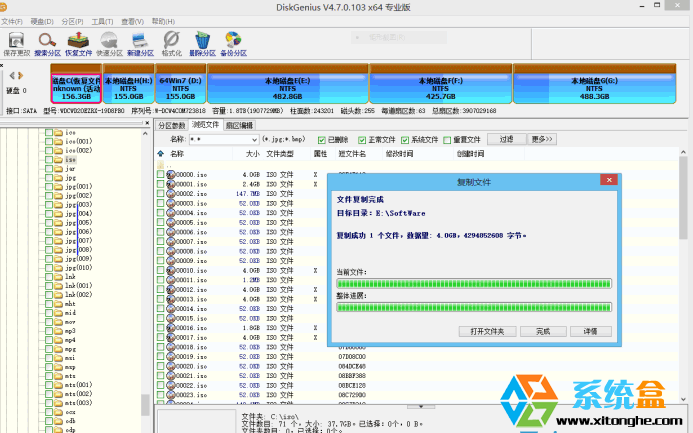
Task: Click the 保存更改 (Save Changes) toolbar icon
Action: (16, 40)
